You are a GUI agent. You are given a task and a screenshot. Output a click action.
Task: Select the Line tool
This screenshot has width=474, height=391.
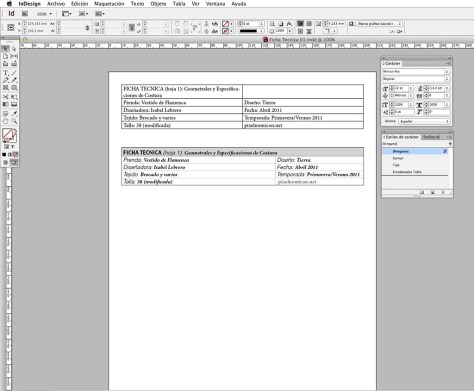point(14,73)
